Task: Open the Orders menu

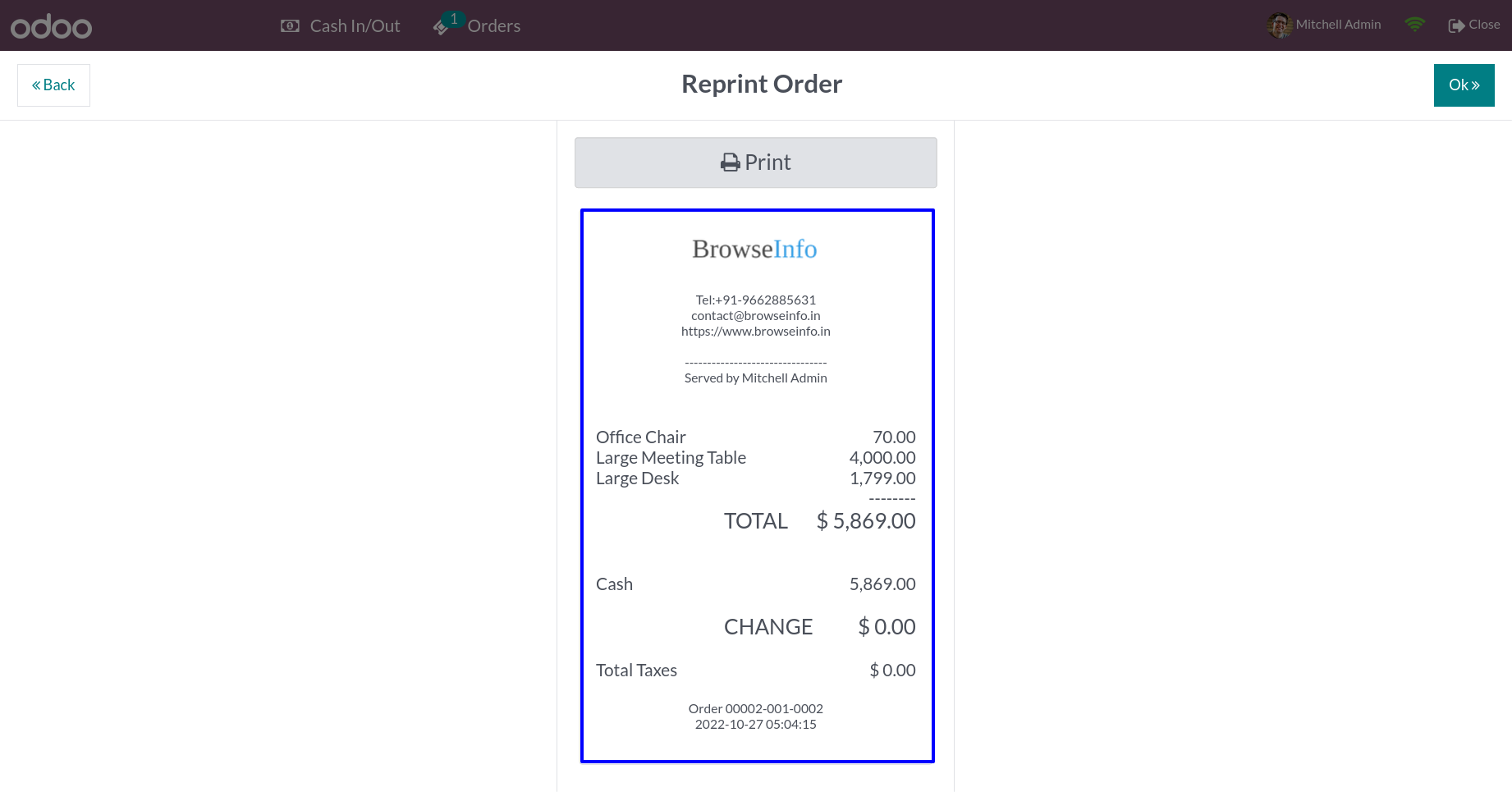Action: pos(477,25)
